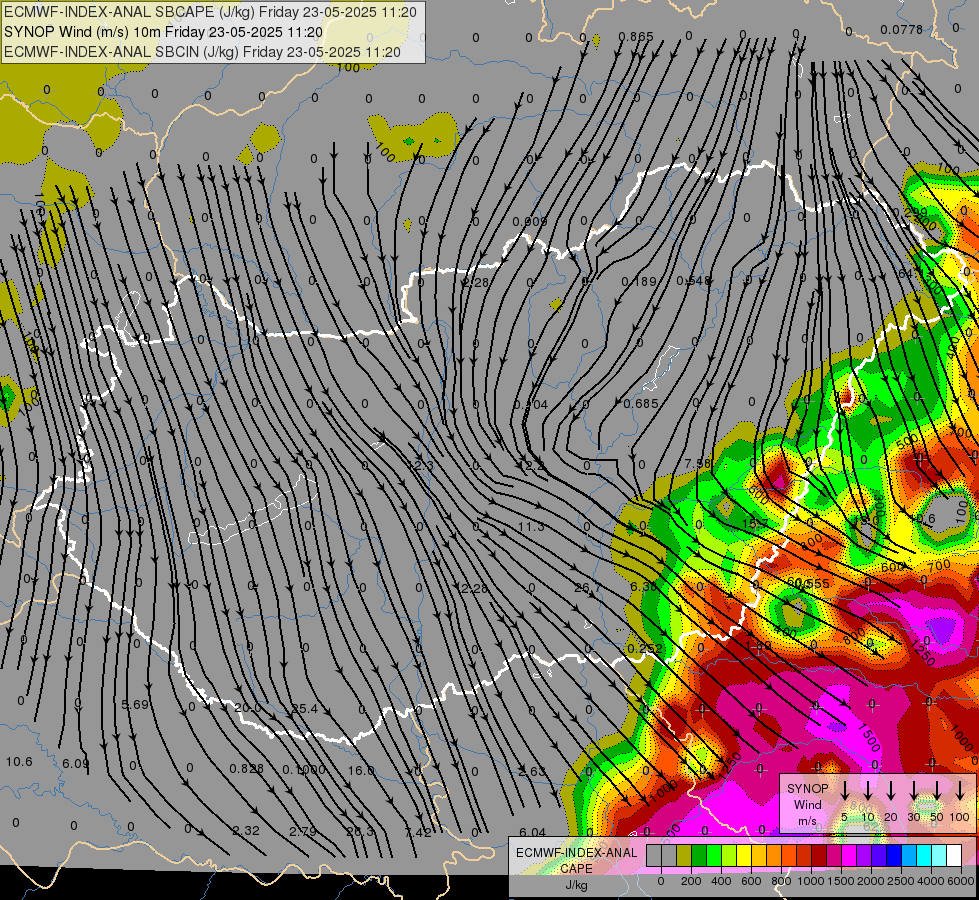Click the 2.32 value on the map
This screenshot has width=979, height=900.
245,831
